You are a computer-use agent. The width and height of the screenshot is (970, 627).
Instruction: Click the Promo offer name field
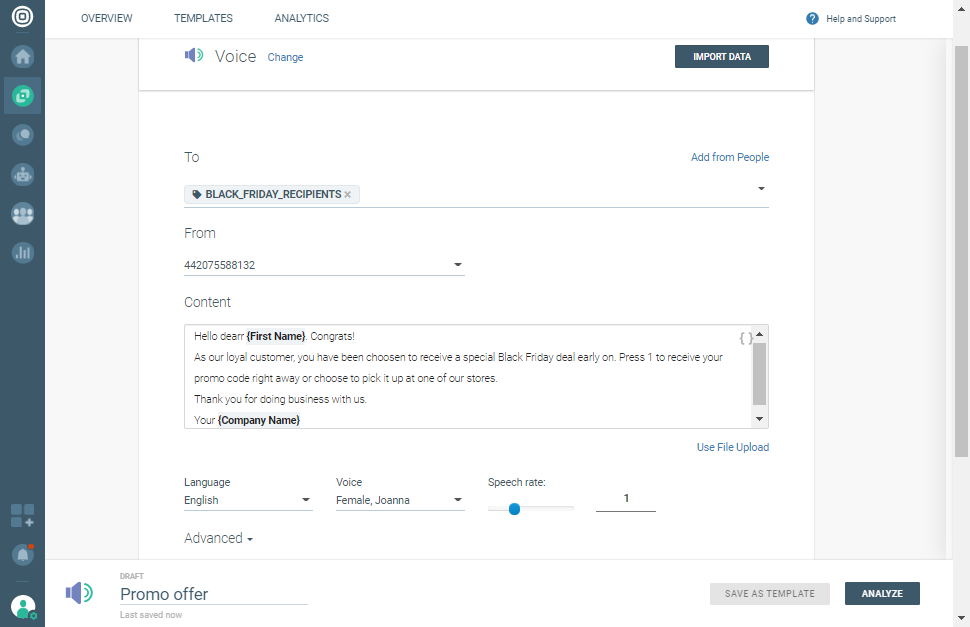pos(213,594)
